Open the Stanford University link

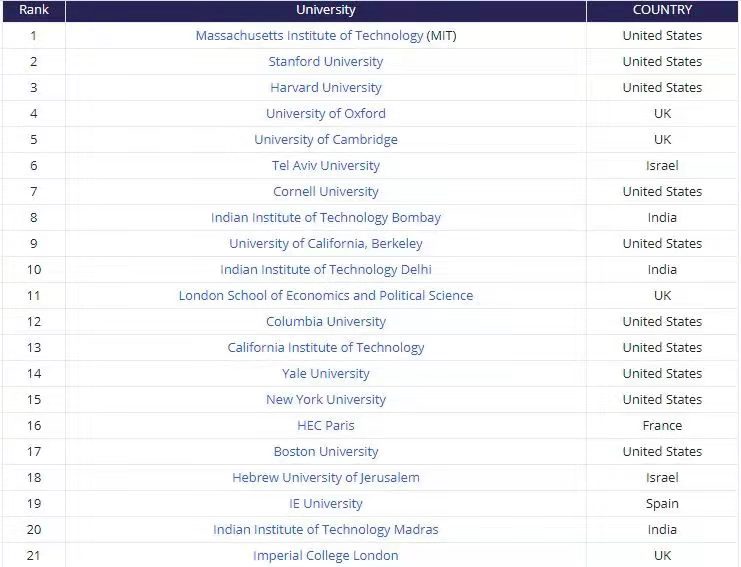click(326, 61)
